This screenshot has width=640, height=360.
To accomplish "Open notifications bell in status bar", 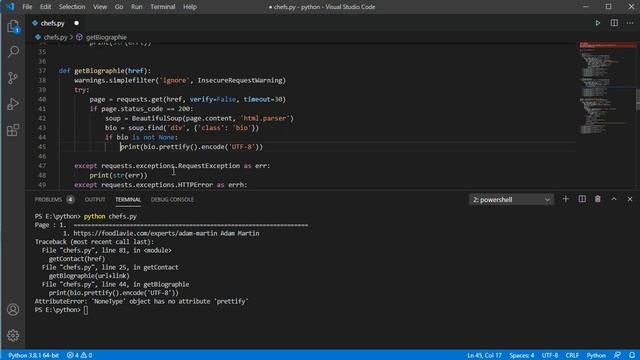I will (x=632, y=356).
